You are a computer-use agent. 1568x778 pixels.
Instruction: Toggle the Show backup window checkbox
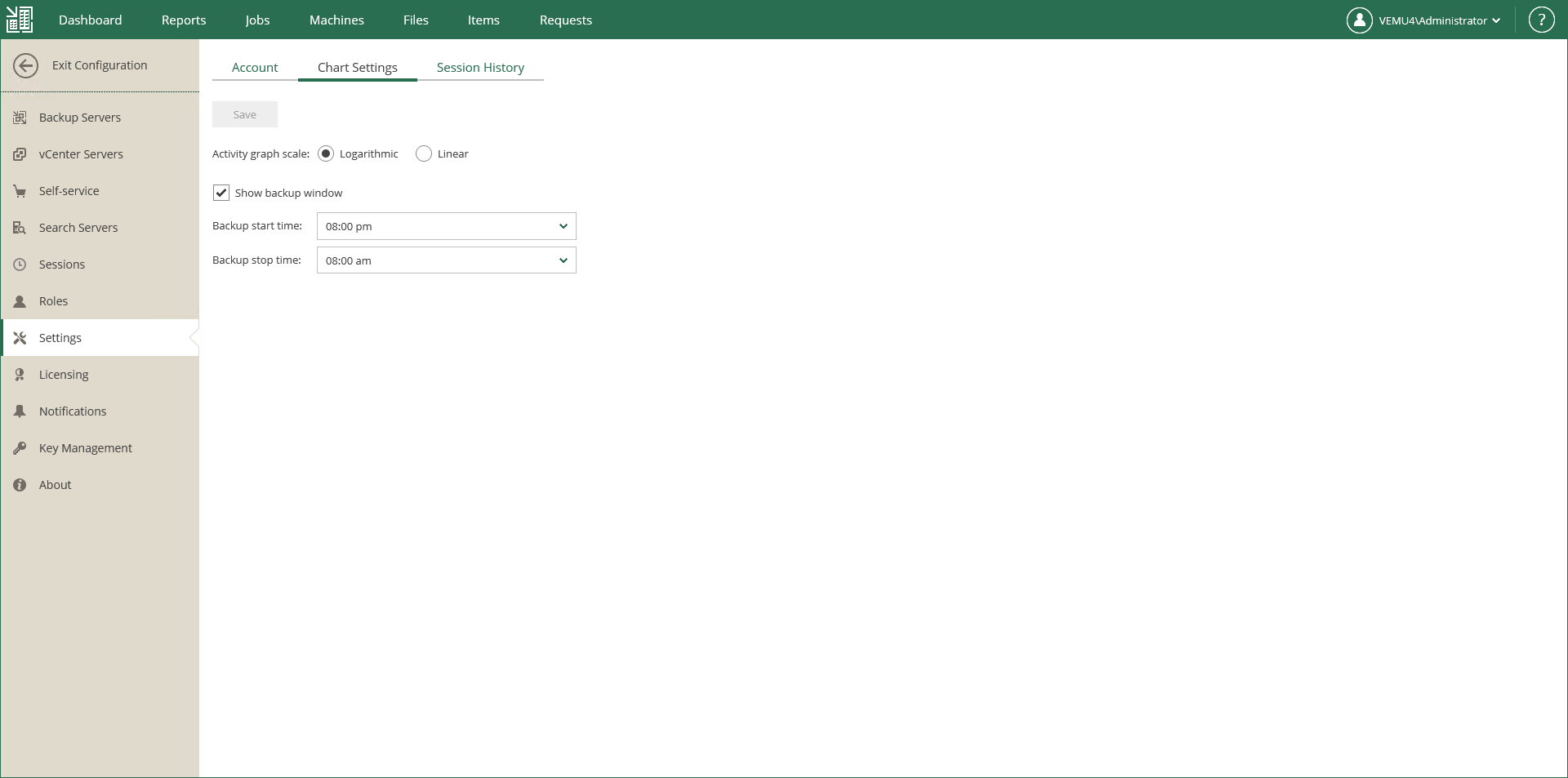tap(221, 193)
